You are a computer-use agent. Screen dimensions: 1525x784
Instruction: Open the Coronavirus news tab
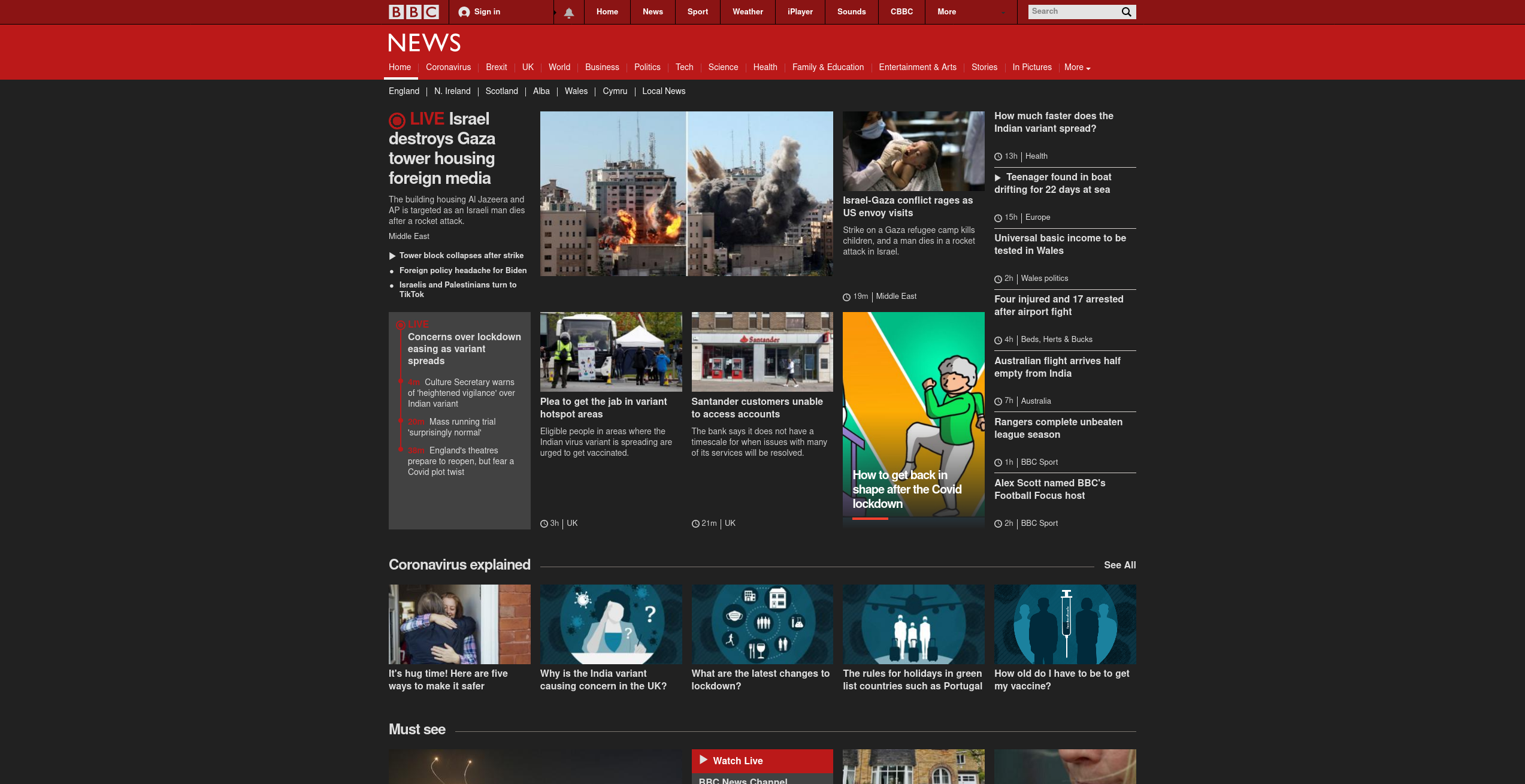[x=448, y=68]
